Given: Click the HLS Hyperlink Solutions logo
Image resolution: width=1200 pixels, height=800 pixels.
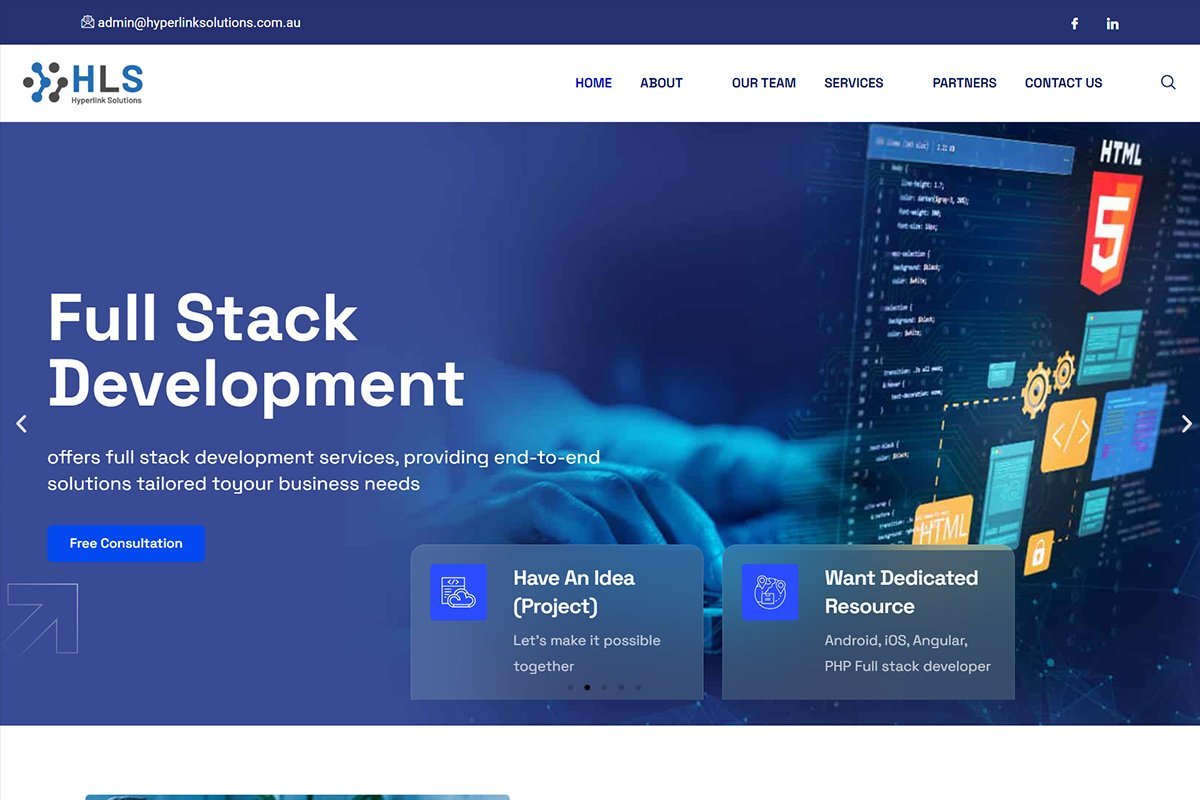Looking at the screenshot, I should 83,83.
